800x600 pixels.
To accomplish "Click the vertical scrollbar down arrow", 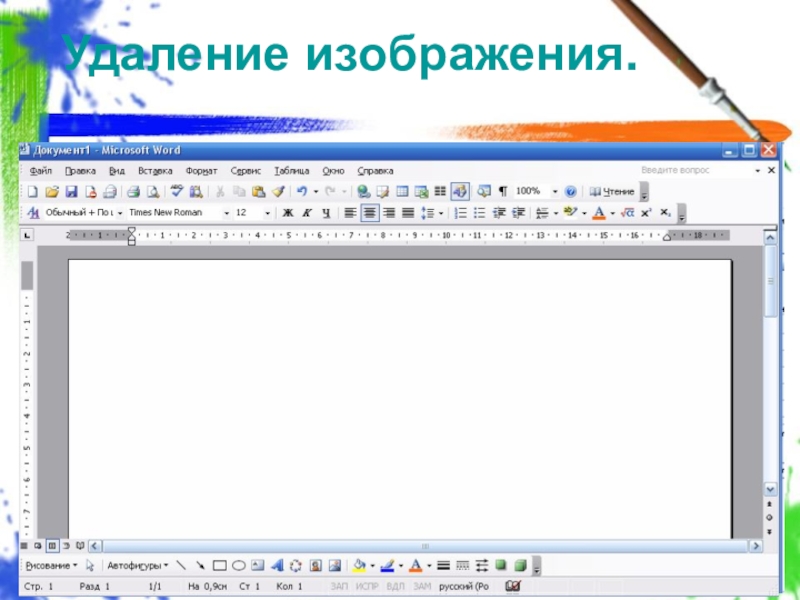I will click(770, 489).
